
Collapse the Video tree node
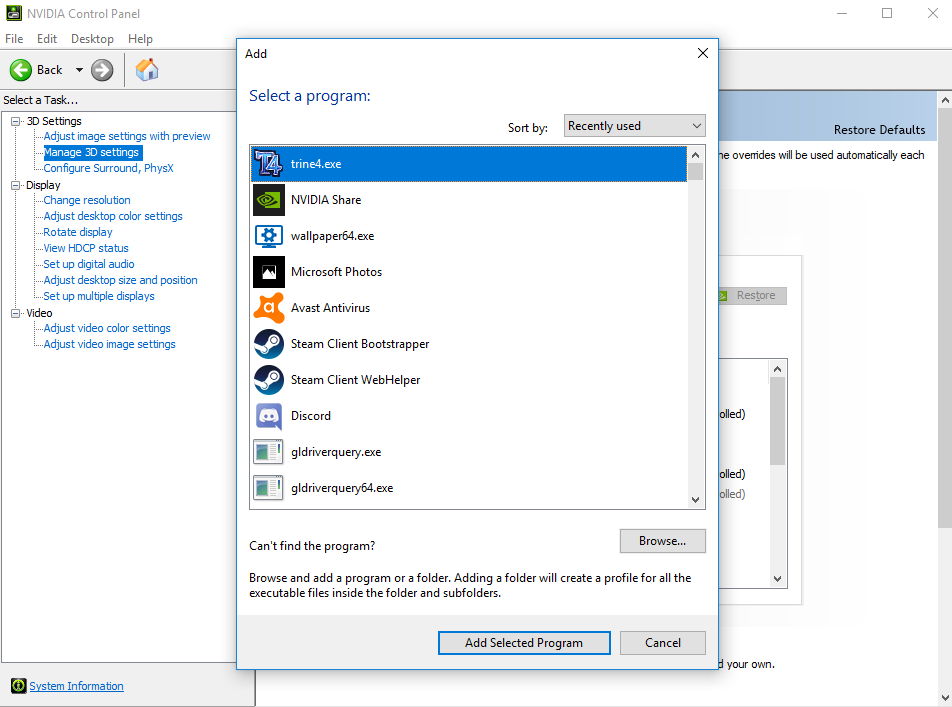click(16, 313)
